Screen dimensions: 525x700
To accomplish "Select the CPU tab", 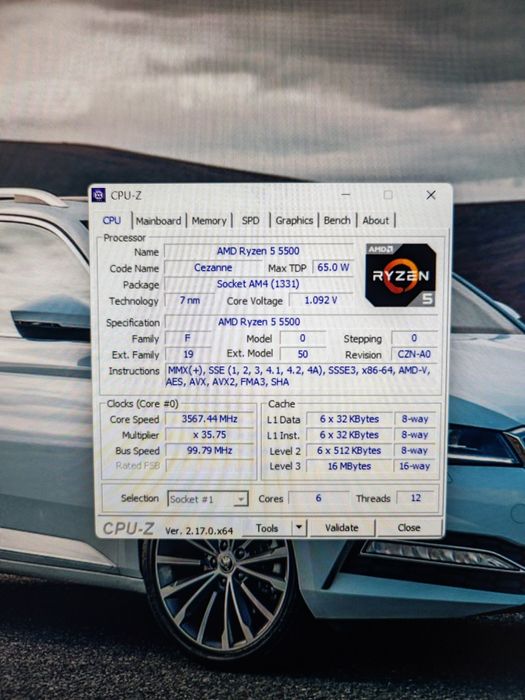I will (x=112, y=220).
